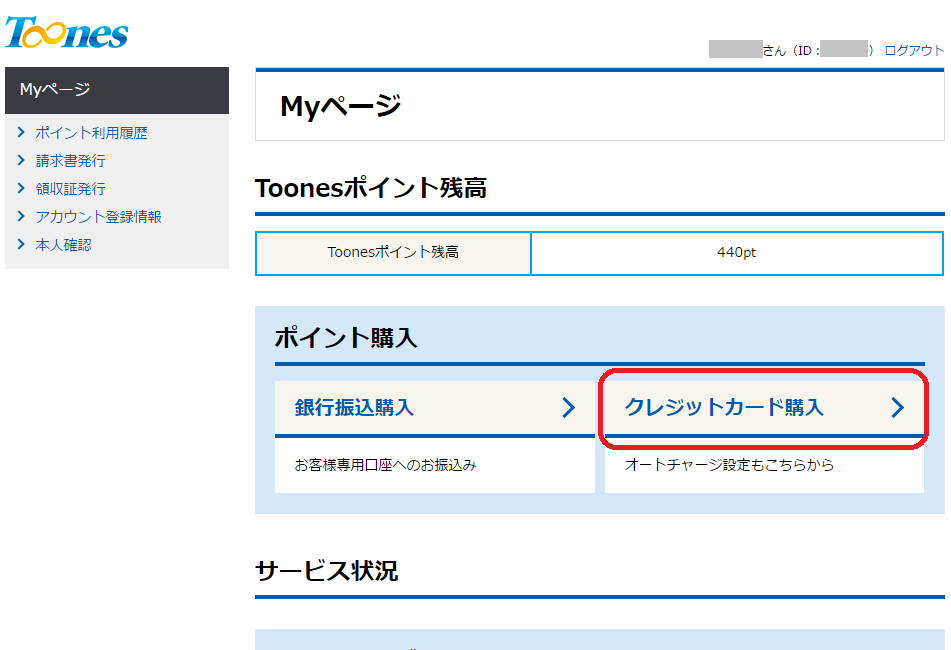
Task: Open the ポイント利用履歴 sidebar link
Action: (x=91, y=133)
